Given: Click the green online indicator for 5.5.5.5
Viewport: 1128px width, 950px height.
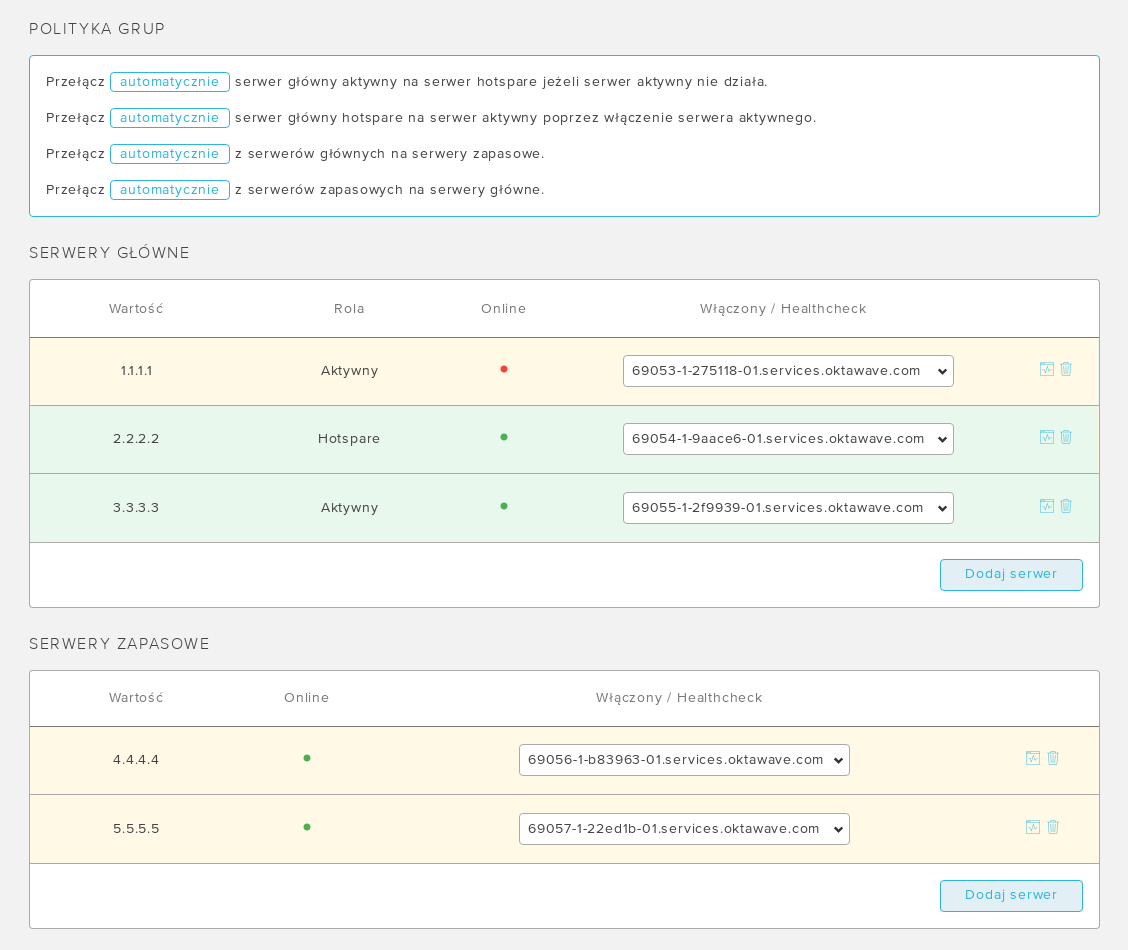Looking at the screenshot, I should [306, 826].
